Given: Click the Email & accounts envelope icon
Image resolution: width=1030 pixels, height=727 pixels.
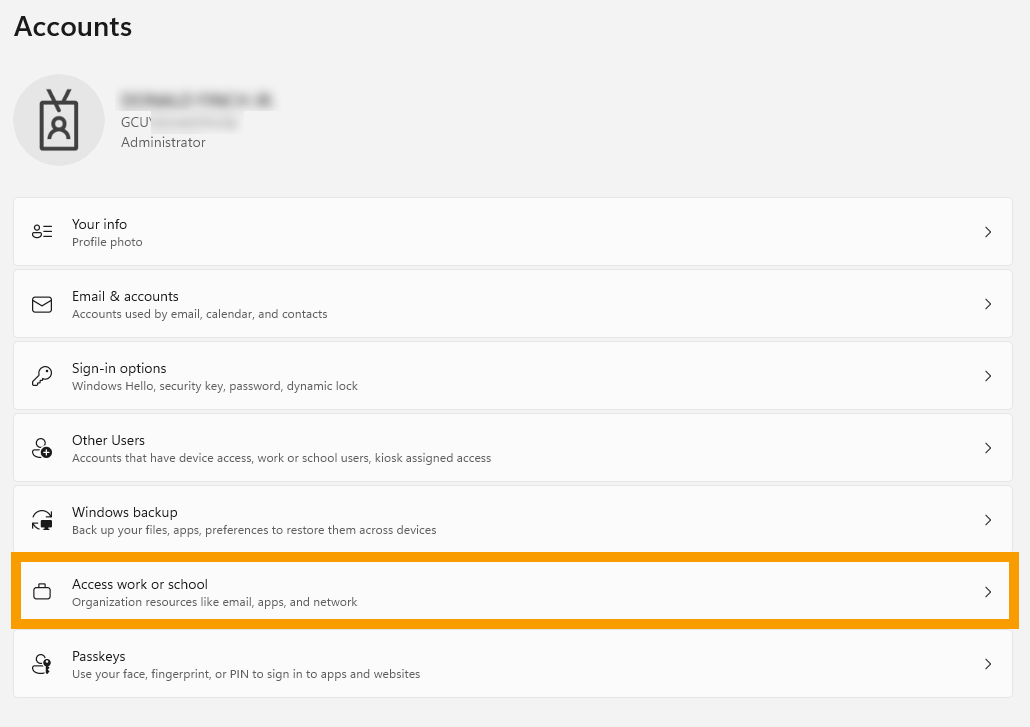Looking at the screenshot, I should (42, 304).
